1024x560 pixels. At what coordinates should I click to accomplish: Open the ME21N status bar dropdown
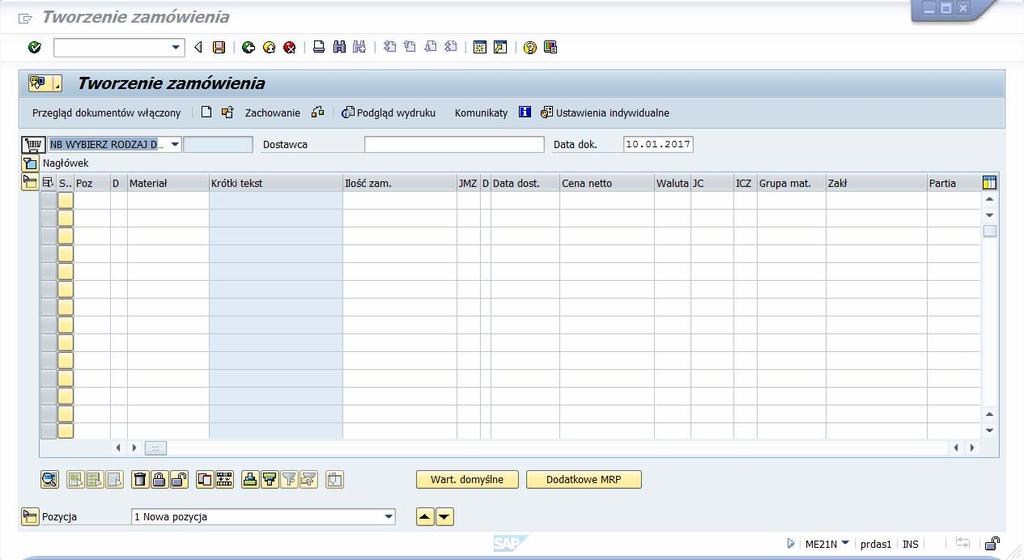[x=845, y=543]
